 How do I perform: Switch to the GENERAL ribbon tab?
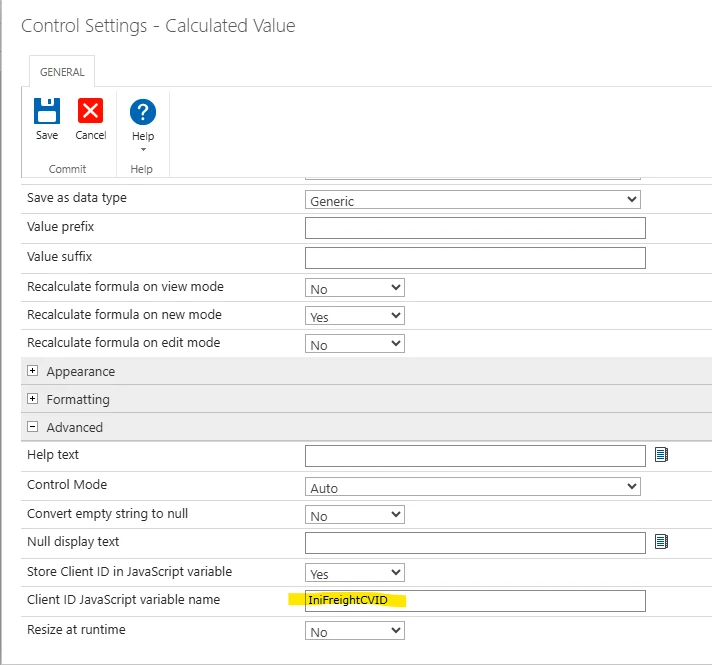[x=61, y=72]
